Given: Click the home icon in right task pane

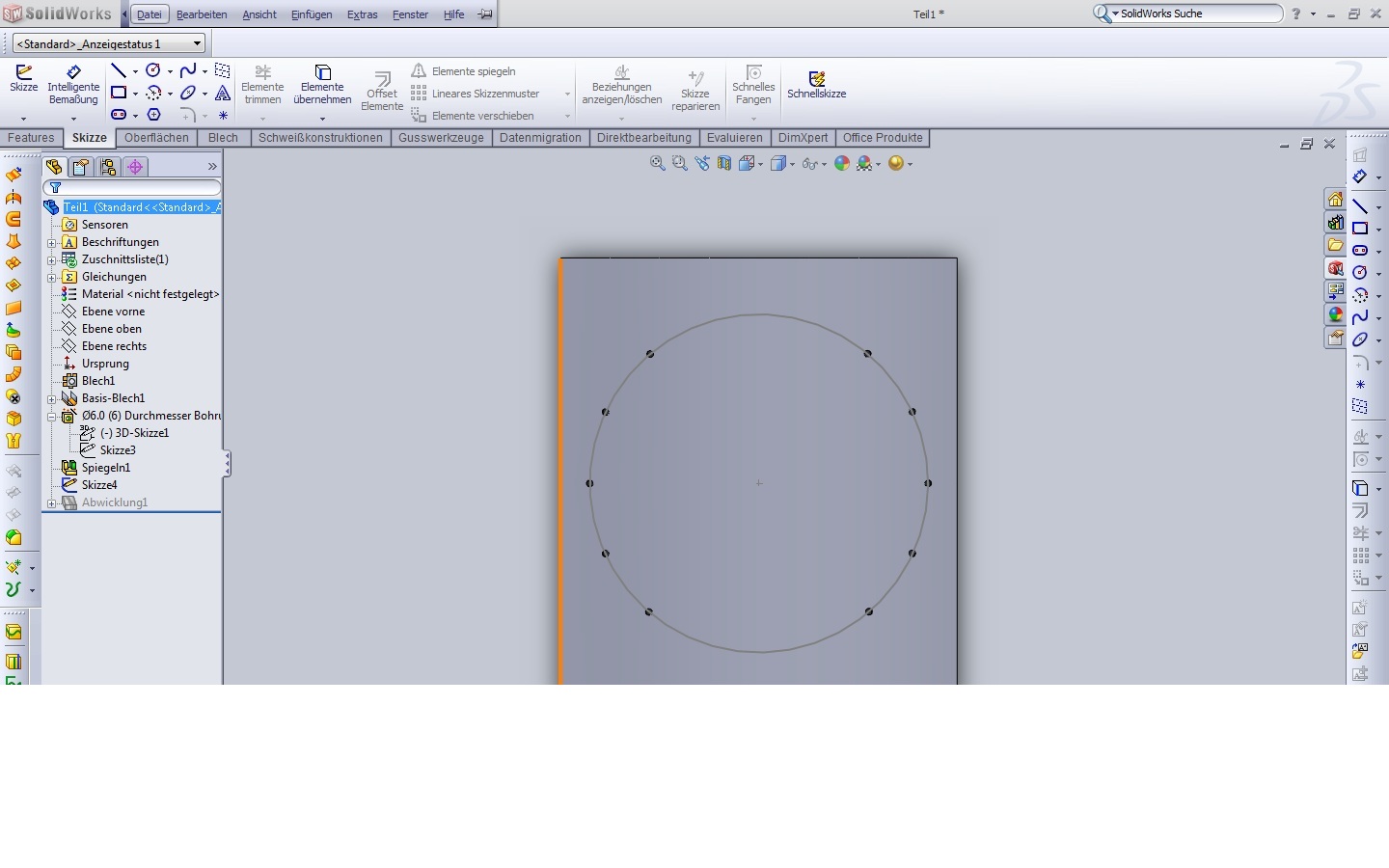Looking at the screenshot, I should pos(1335,200).
